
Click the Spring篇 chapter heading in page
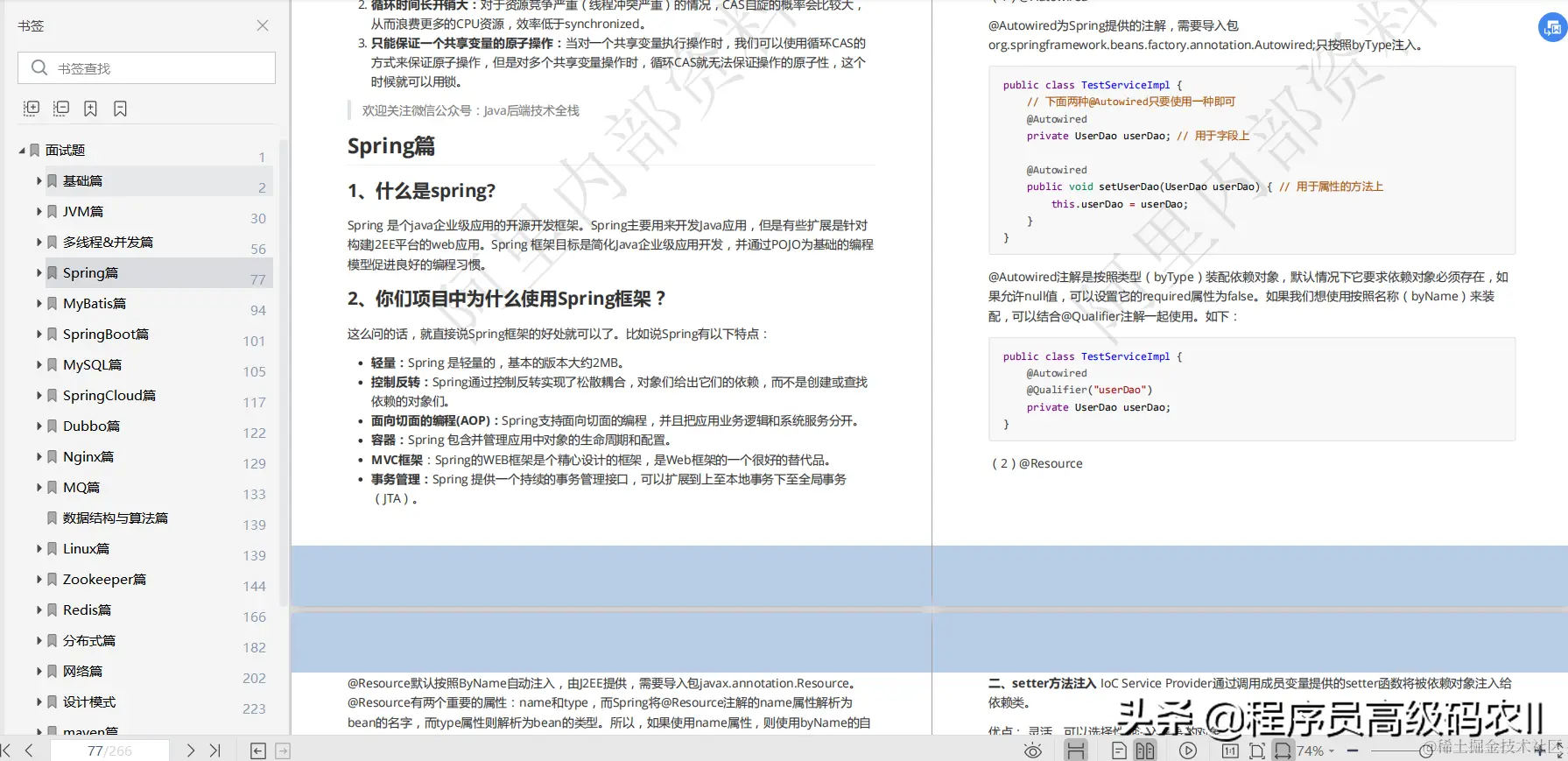coord(391,146)
